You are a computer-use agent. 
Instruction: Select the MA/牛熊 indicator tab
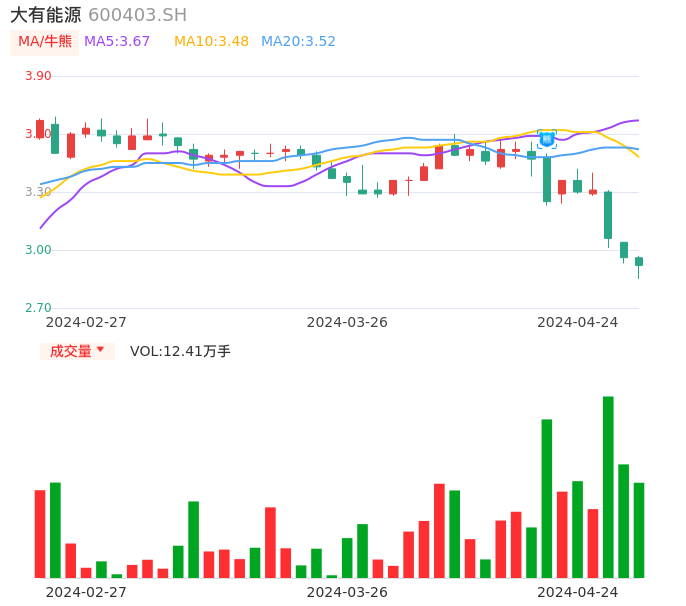coord(45,42)
